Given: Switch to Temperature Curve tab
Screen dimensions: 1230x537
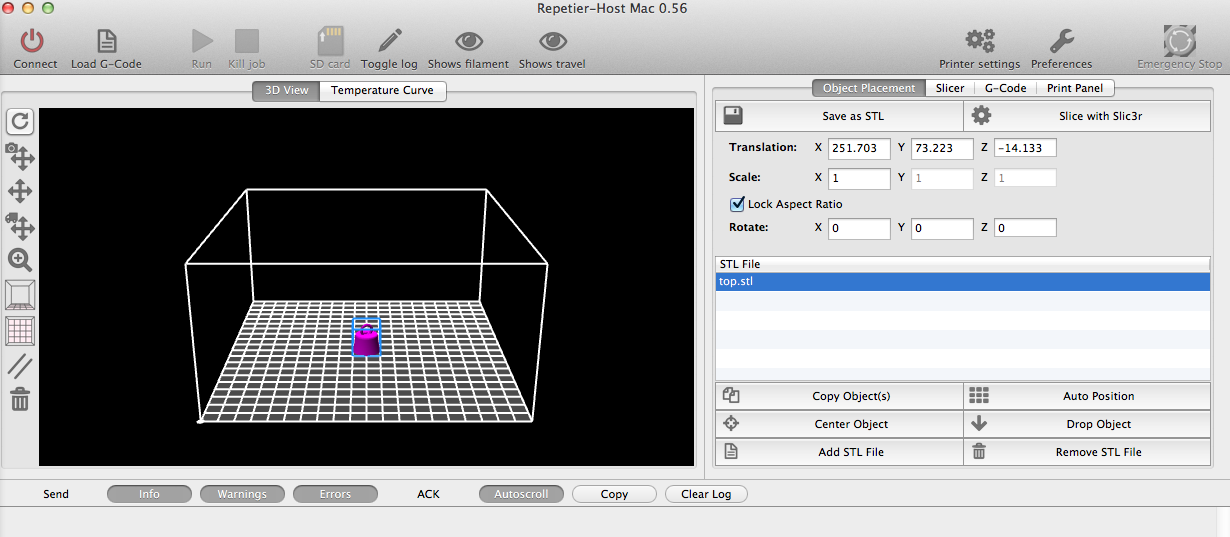Looking at the screenshot, I should pos(382,90).
